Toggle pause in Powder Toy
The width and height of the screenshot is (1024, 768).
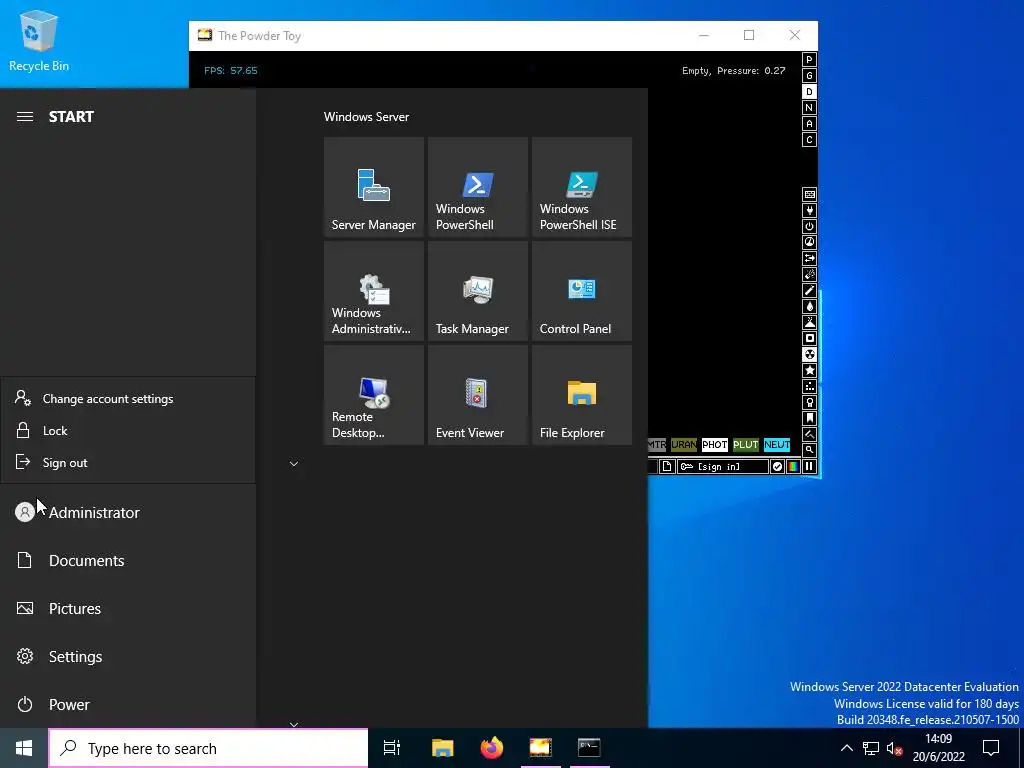pos(809,466)
